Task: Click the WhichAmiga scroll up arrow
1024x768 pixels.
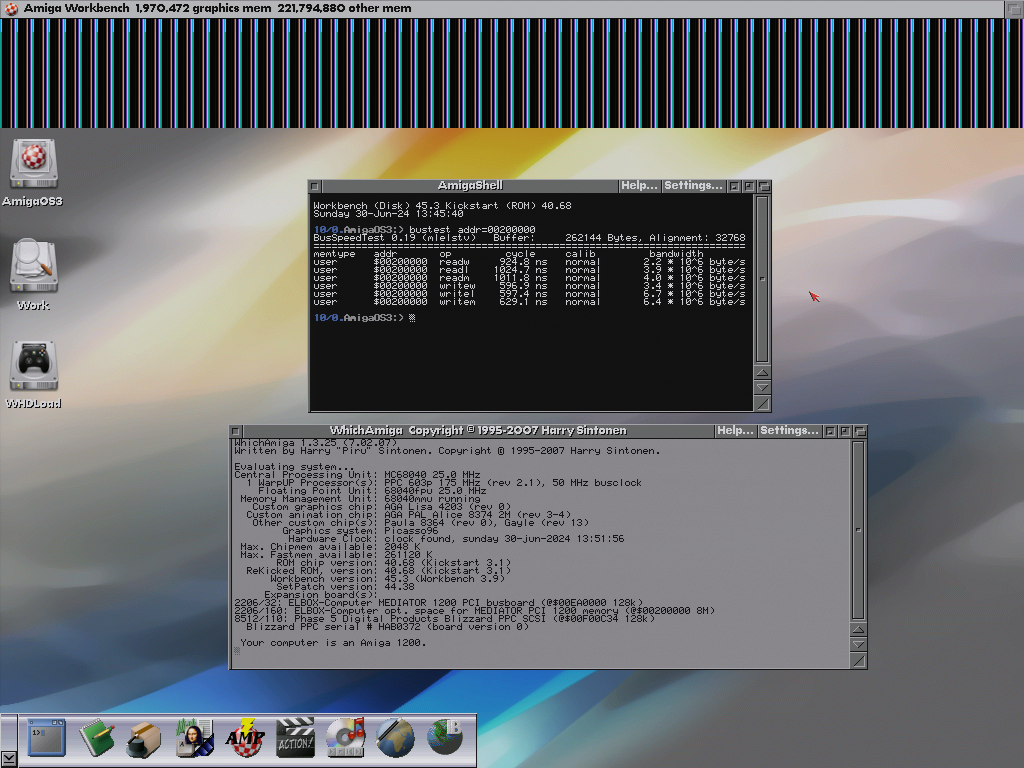Action: point(859,630)
